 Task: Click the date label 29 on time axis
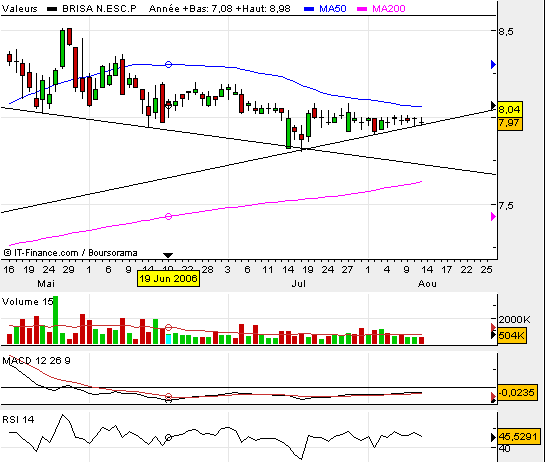[x=68, y=269]
